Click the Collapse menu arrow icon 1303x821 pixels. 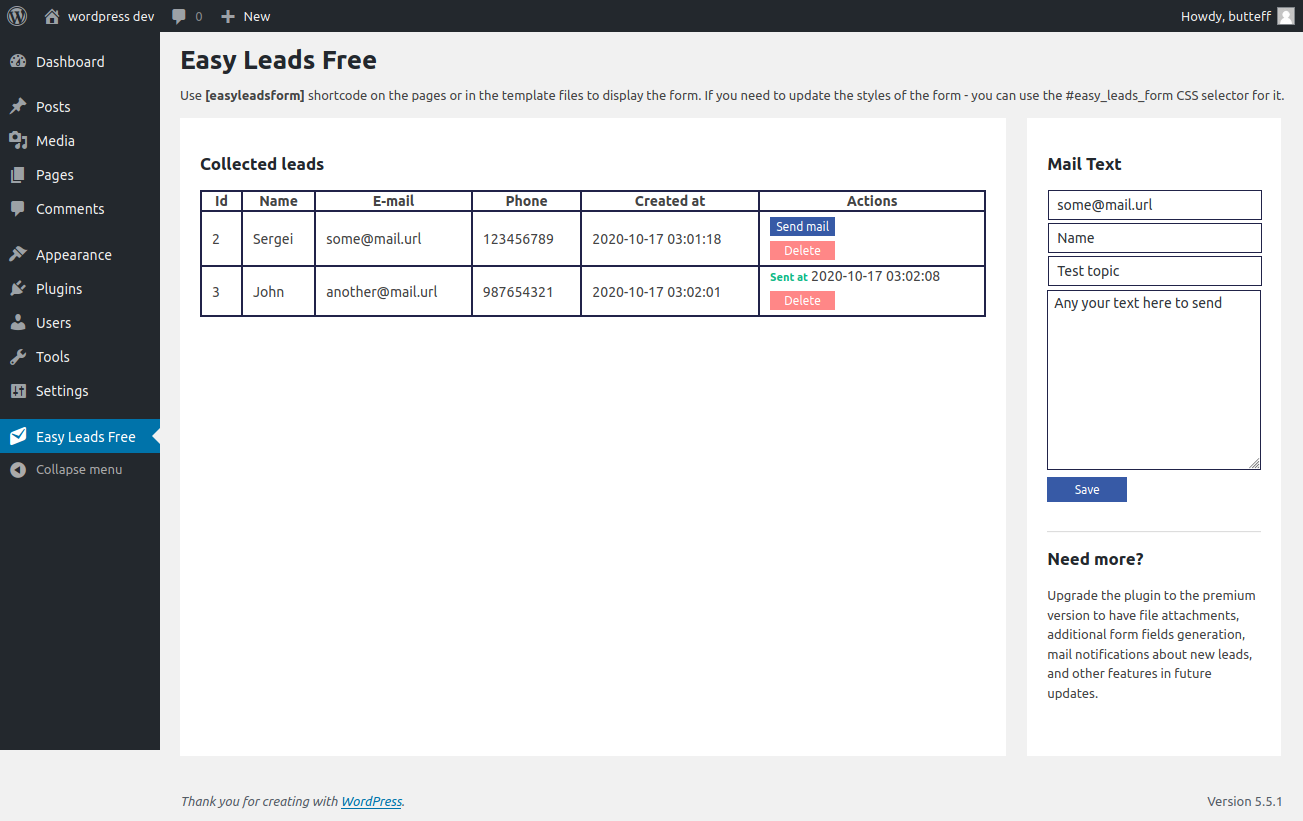coord(18,470)
